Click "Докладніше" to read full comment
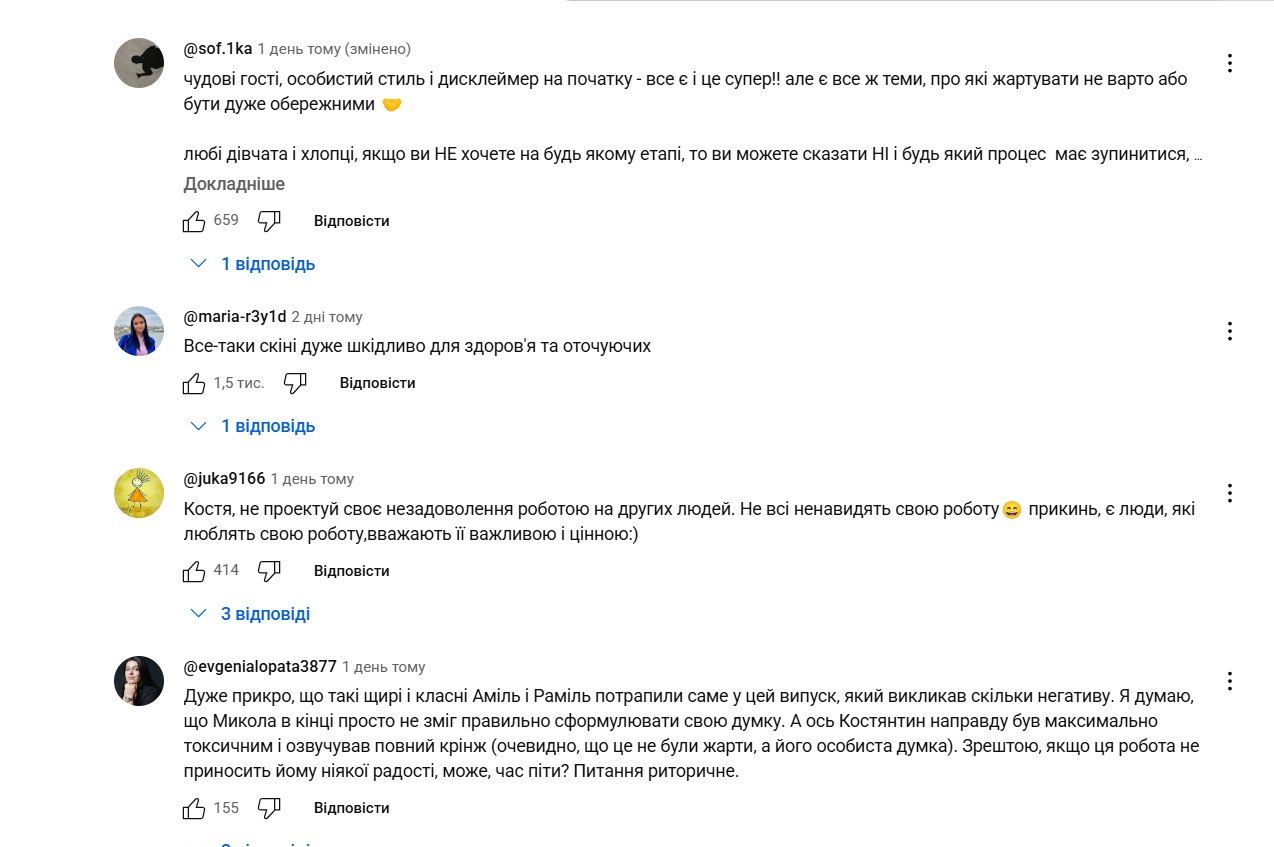This screenshot has height=847, width=1274. coord(234,184)
